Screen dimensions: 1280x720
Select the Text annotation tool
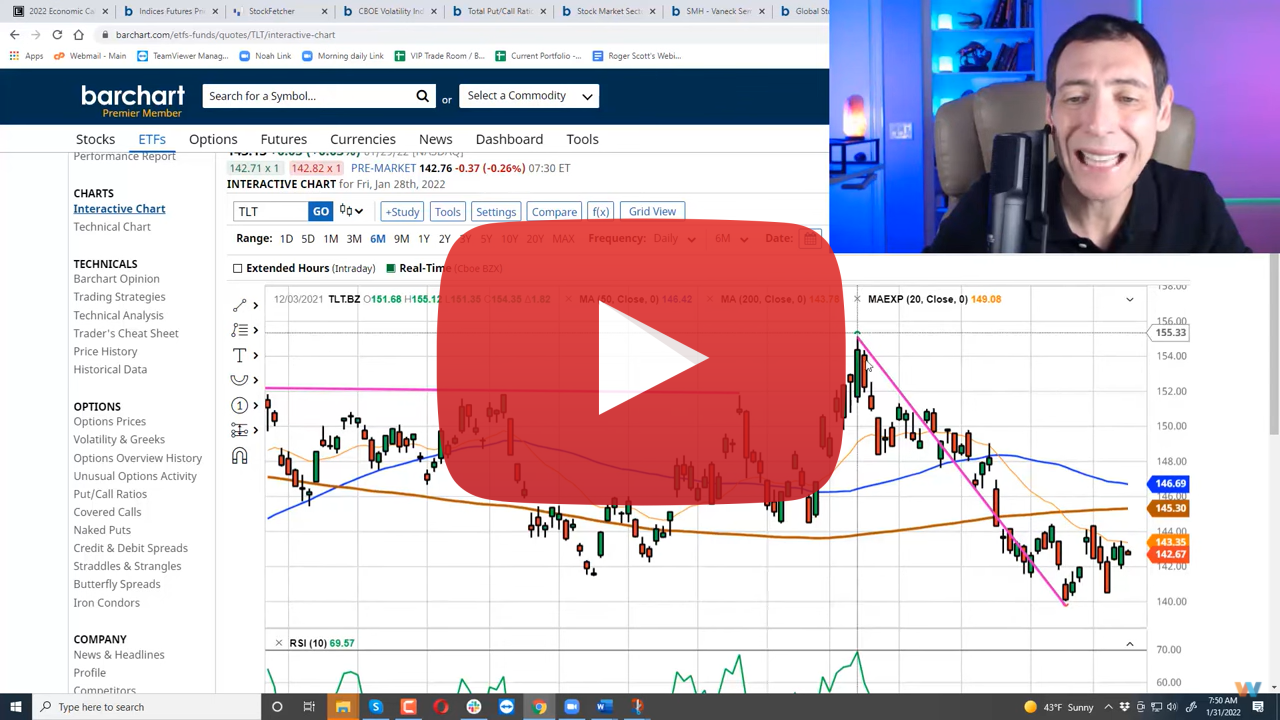click(239, 355)
